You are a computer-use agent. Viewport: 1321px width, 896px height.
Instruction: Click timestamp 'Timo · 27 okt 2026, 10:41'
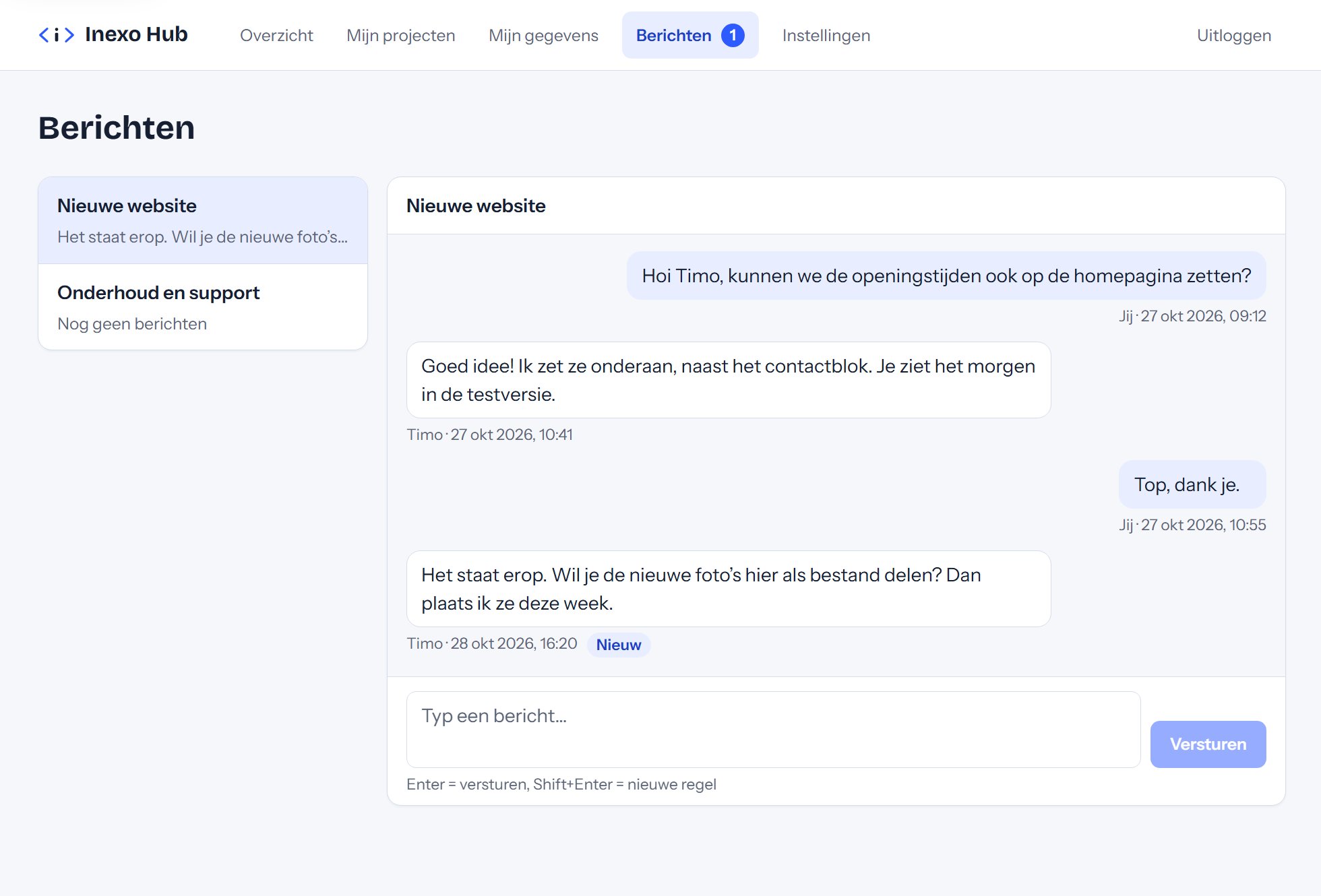tap(490, 435)
